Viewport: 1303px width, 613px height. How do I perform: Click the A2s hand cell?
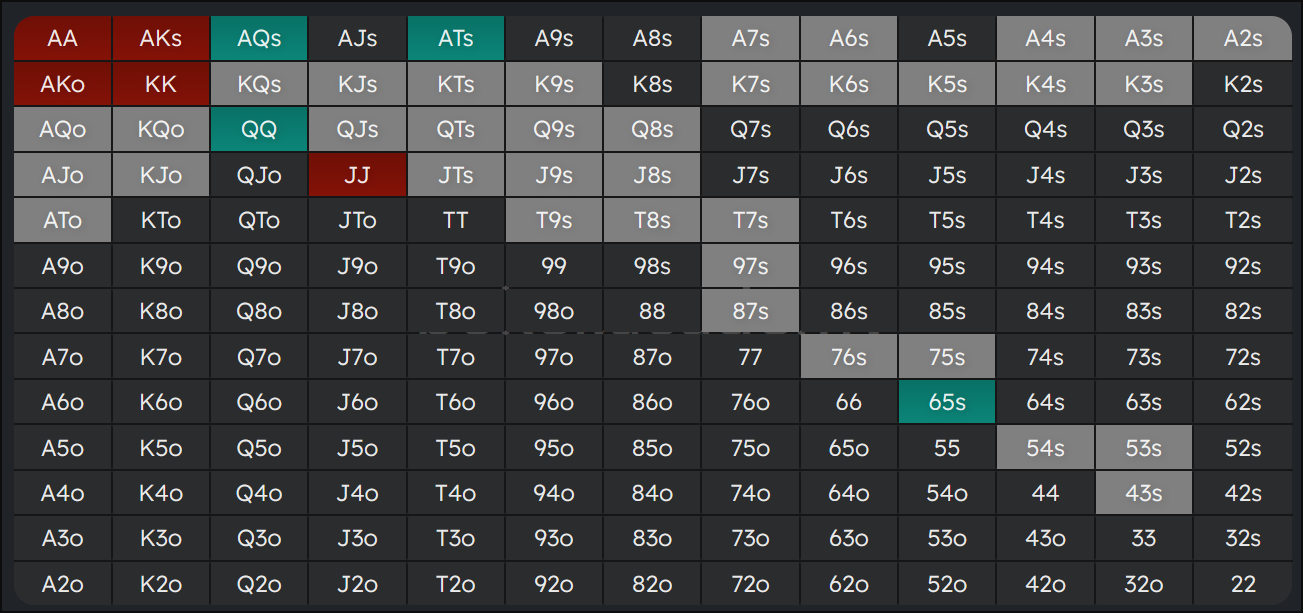pyautogui.click(x=1243, y=39)
